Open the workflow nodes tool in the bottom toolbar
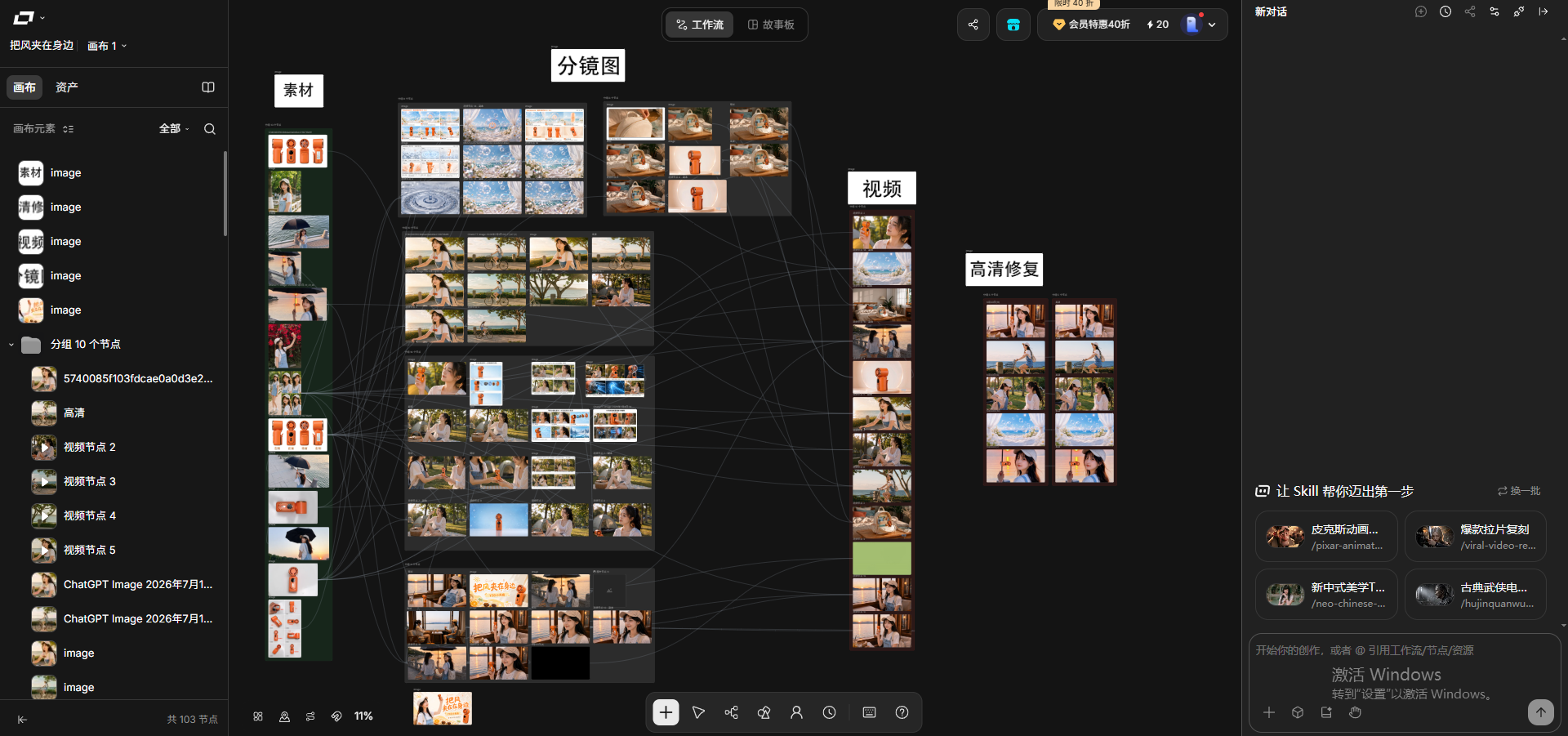 coord(731,712)
